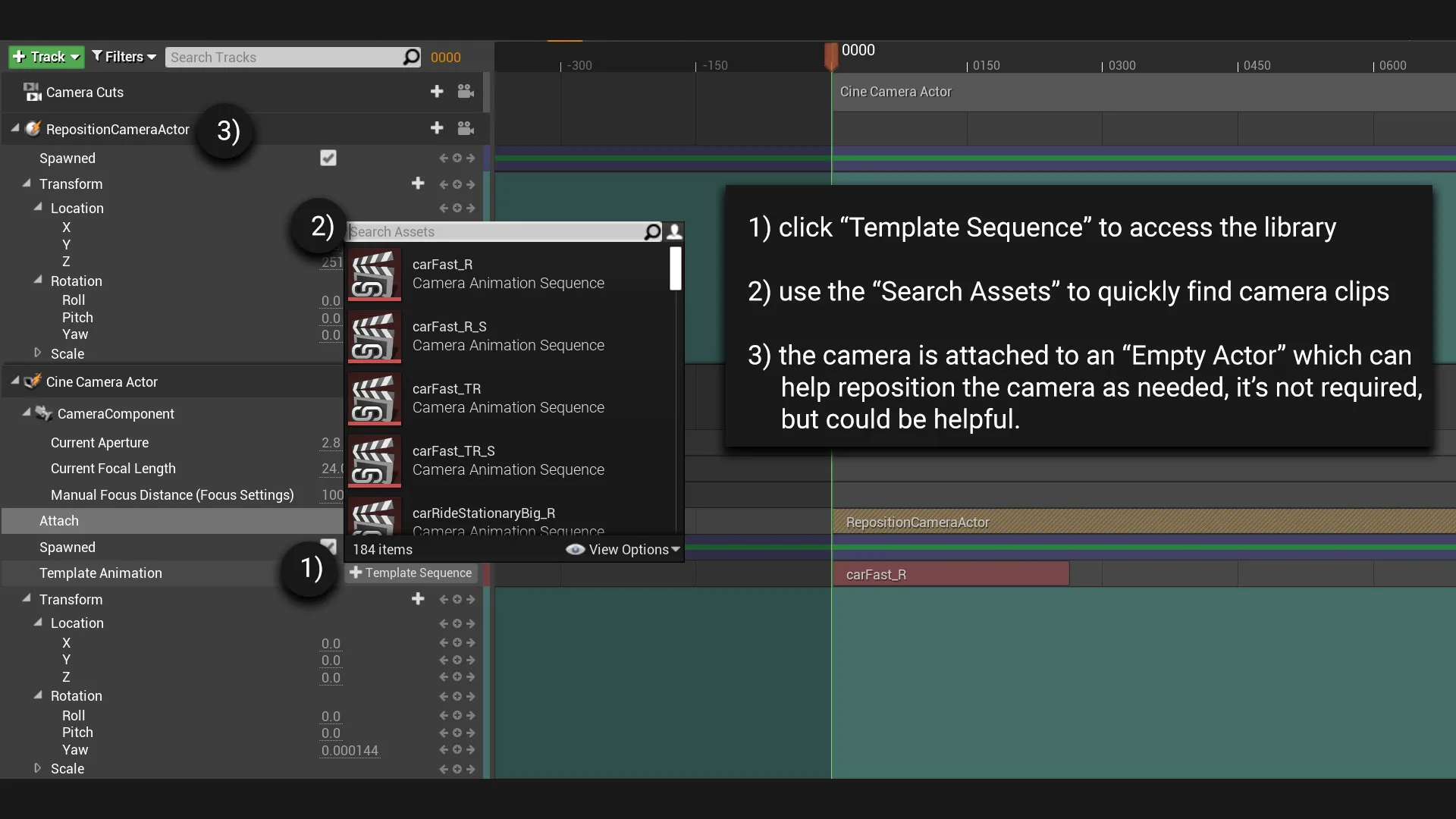1456x819 pixels.
Task: Click the user icon beside Search Assets
Action: 674,232
